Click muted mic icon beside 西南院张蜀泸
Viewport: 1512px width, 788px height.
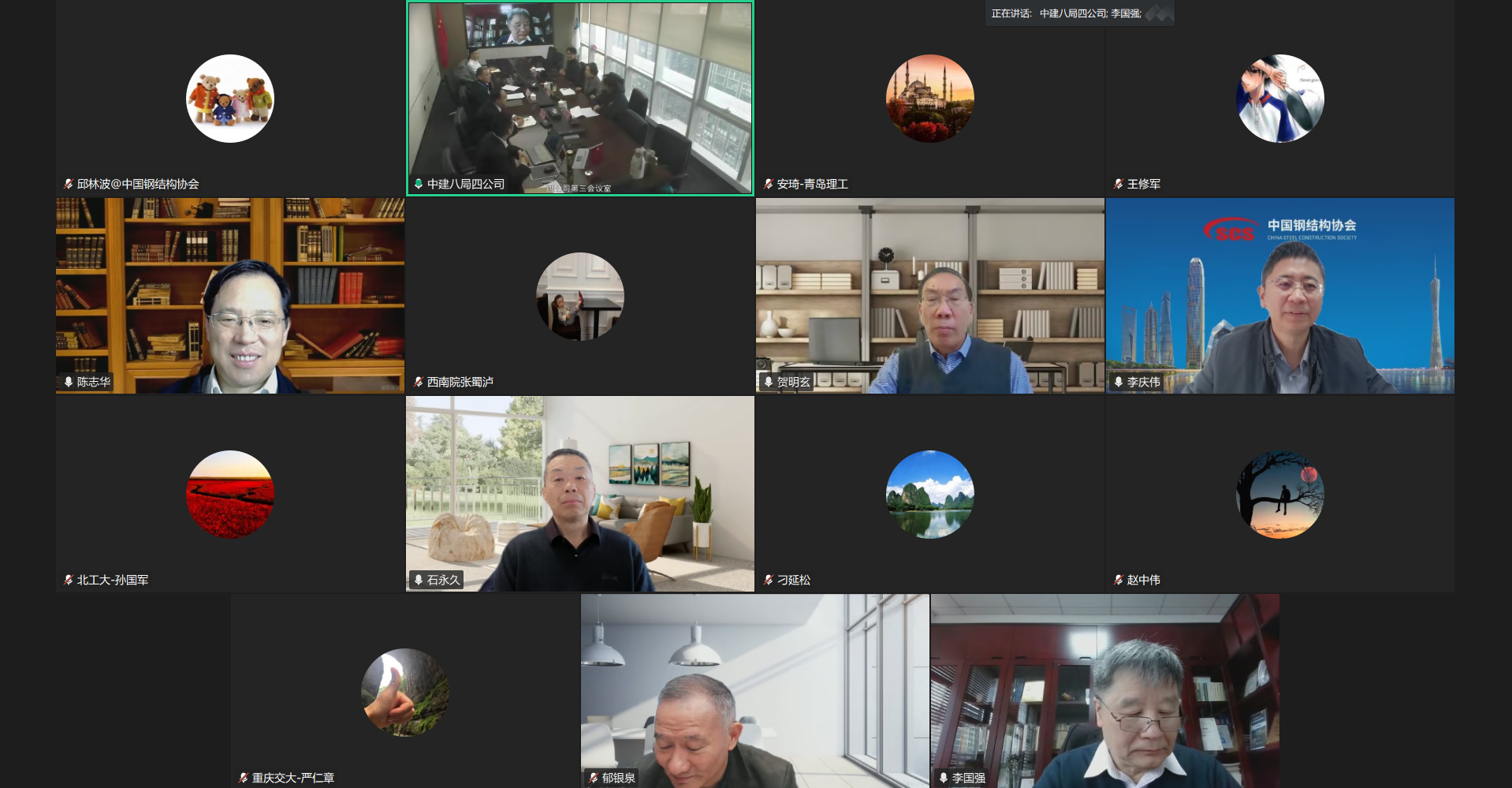(419, 382)
